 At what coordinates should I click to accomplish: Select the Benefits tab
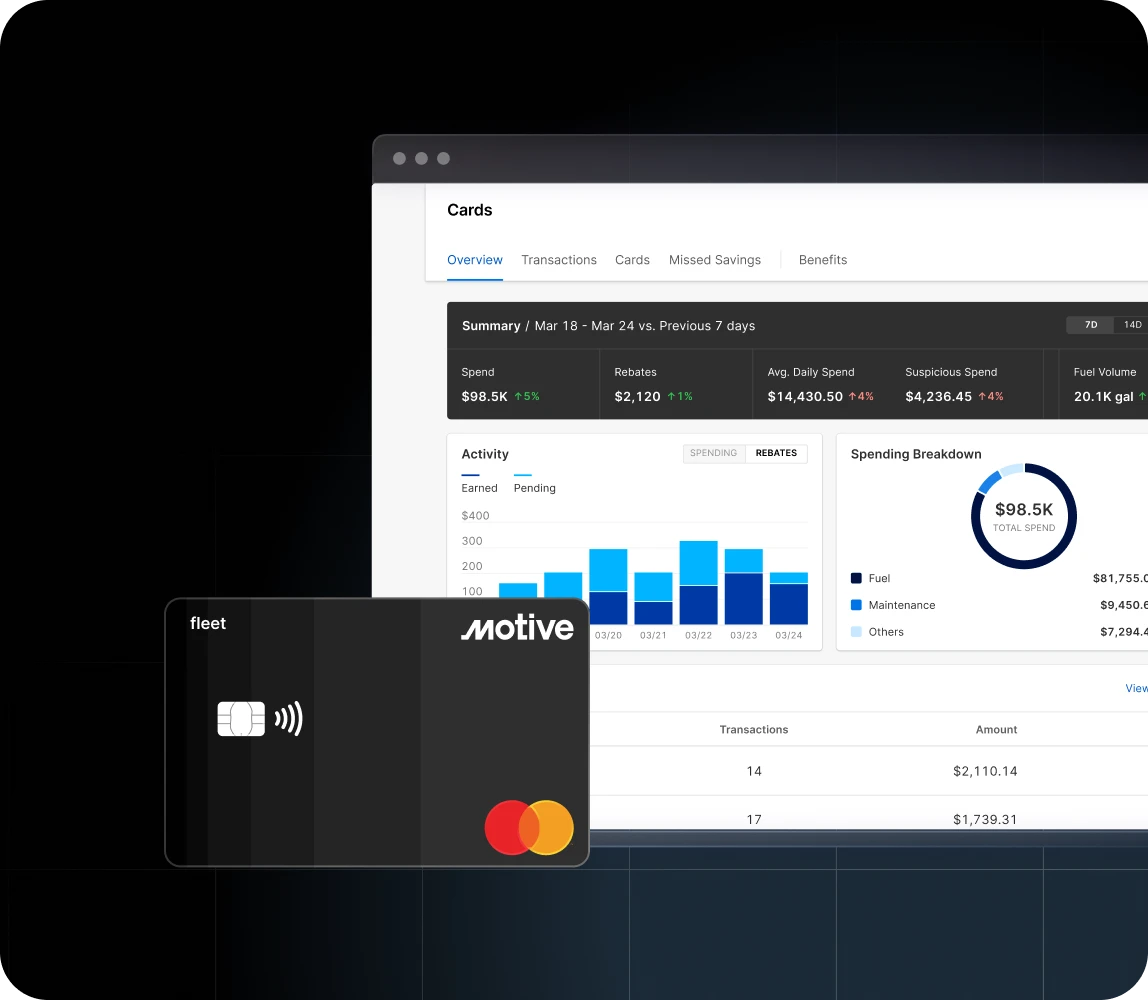(822, 259)
